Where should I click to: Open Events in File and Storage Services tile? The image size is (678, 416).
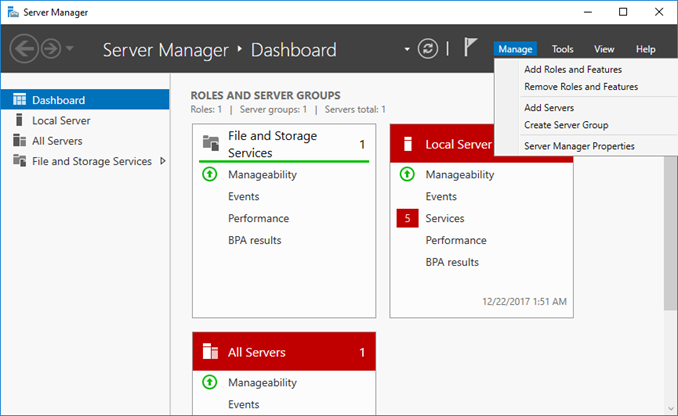pyautogui.click(x=243, y=196)
